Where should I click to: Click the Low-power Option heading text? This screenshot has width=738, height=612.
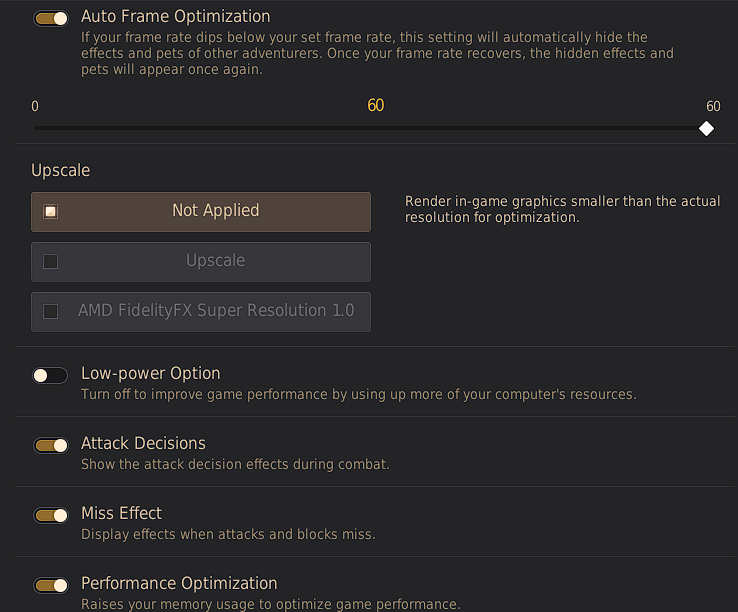(x=150, y=374)
